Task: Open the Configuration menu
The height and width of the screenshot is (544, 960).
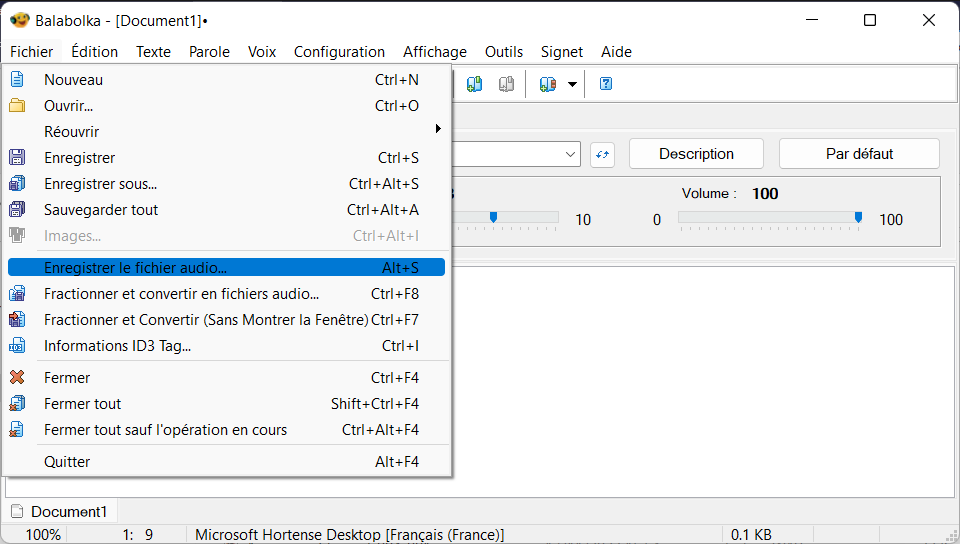Action: (x=339, y=52)
